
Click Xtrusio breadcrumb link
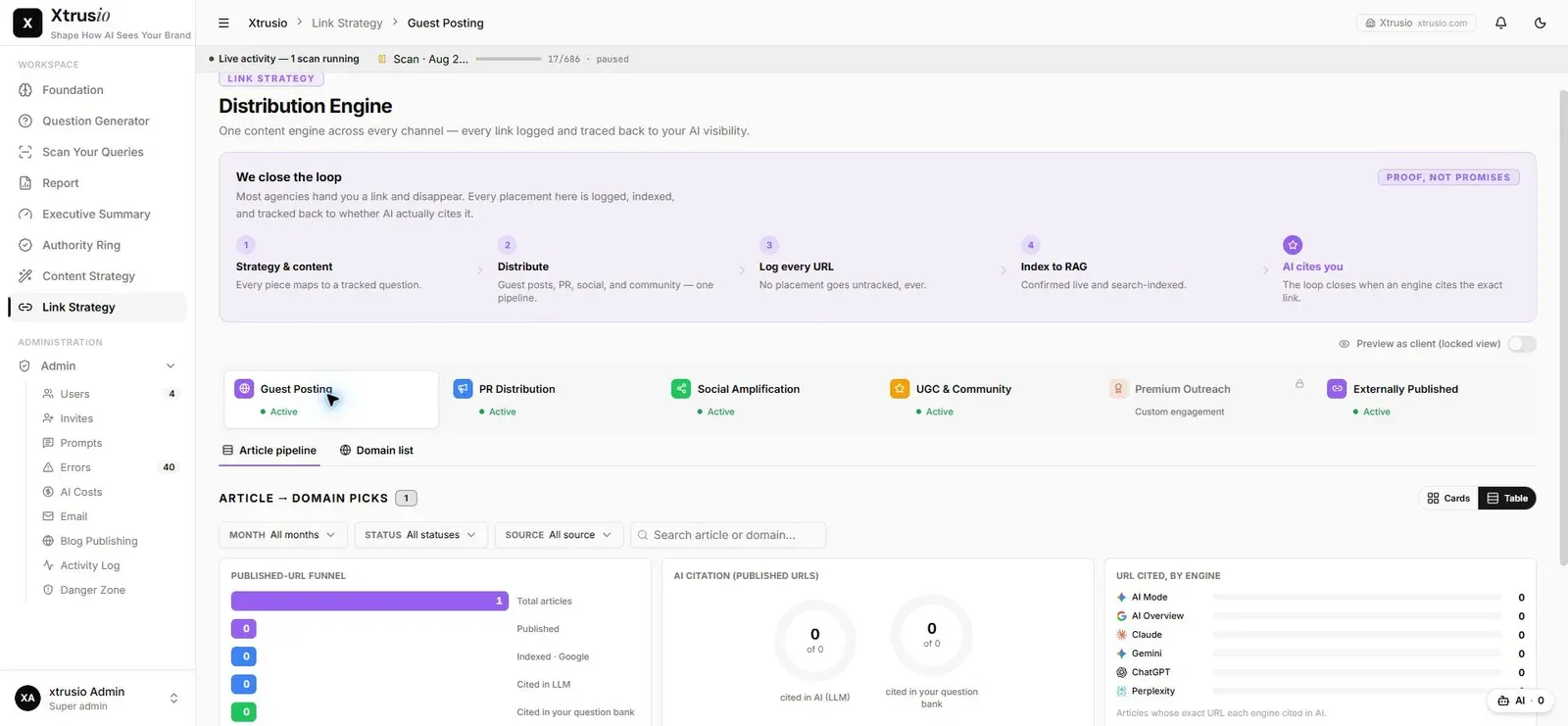point(268,23)
